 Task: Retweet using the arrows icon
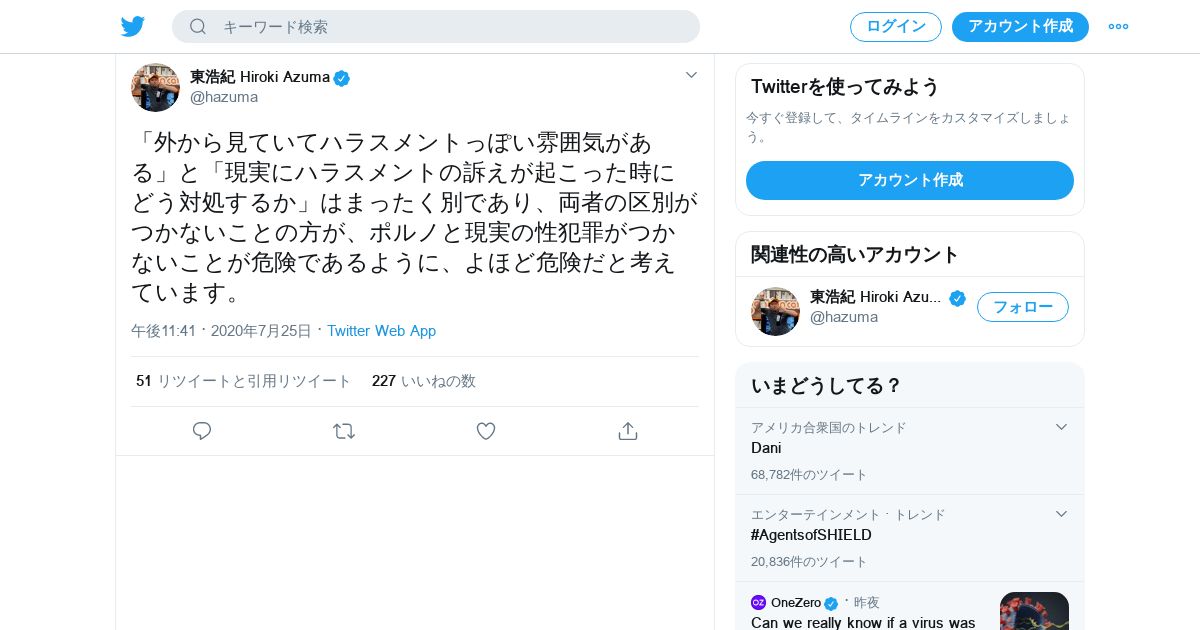tap(344, 431)
